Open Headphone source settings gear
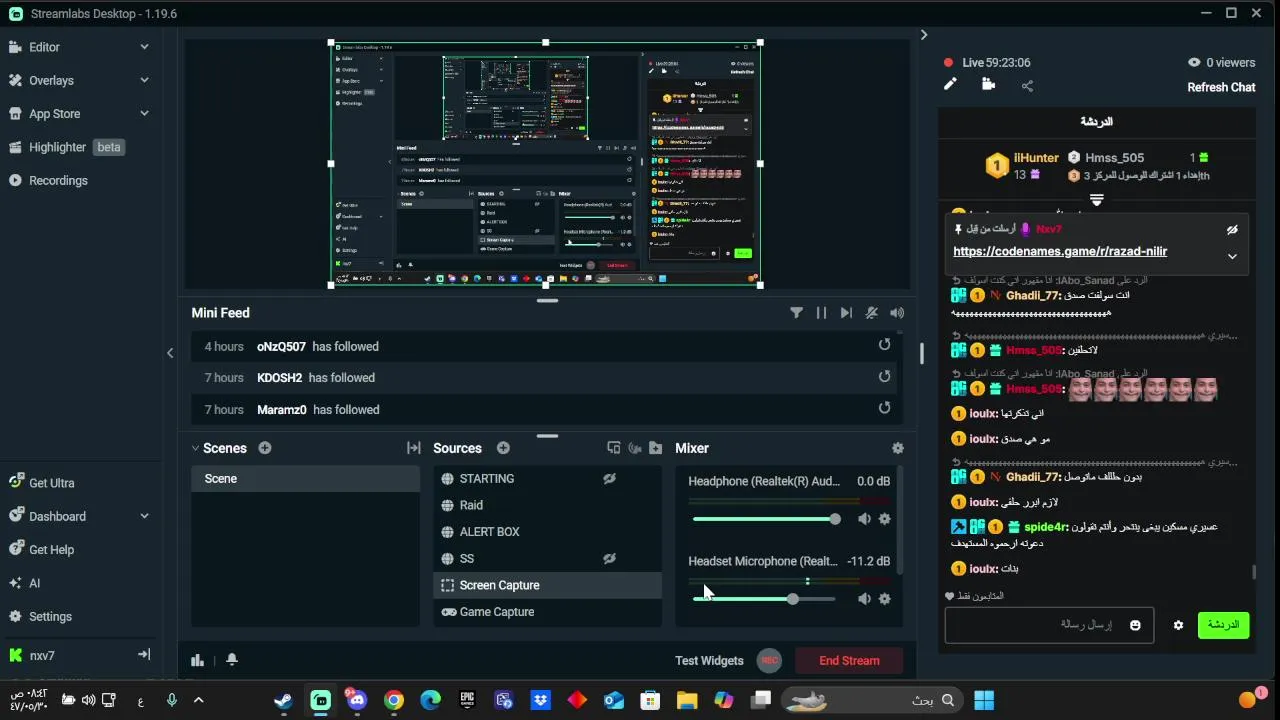Viewport: 1280px width, 720px height. (884, 519)
